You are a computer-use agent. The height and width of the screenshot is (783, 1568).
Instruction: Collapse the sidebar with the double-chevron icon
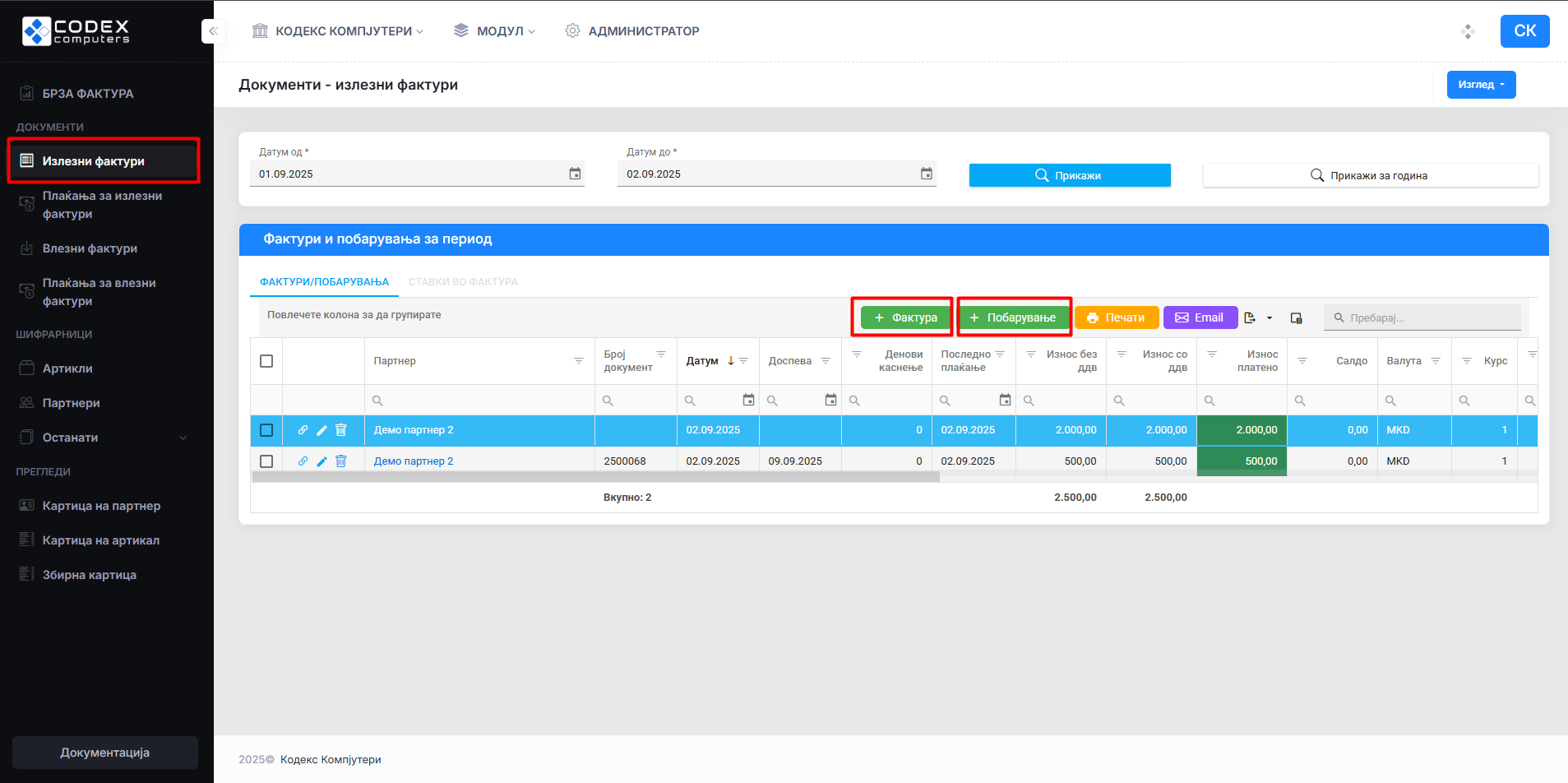pos(212,31)
